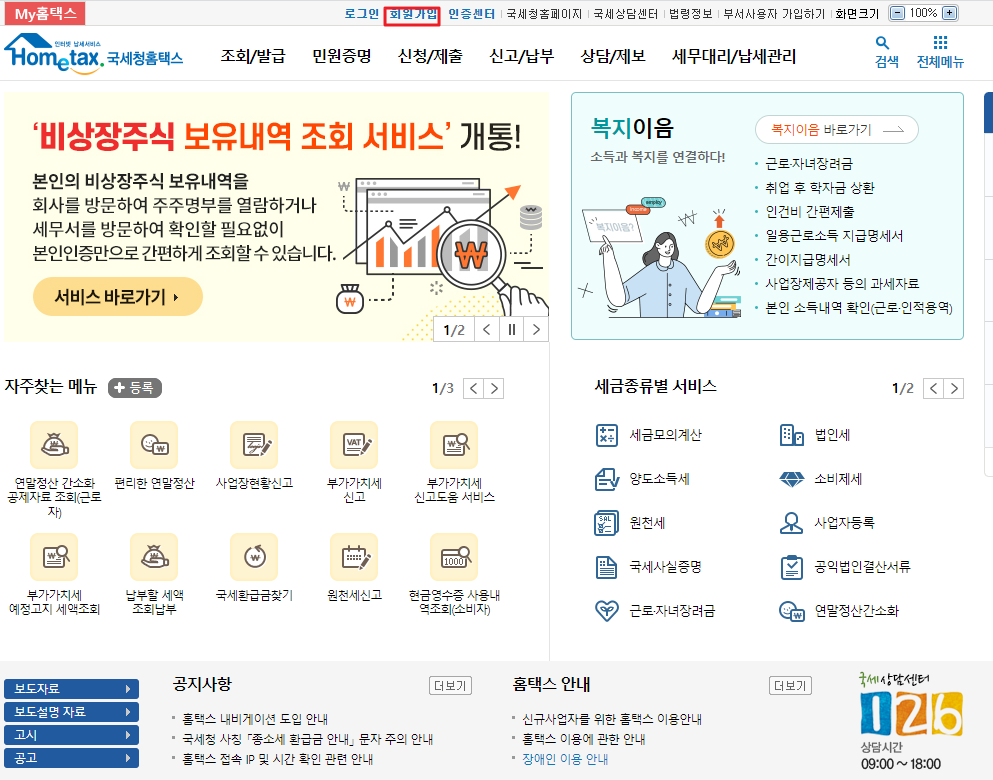
Task: Open 부가가치세 예정고지 세액조회 icon
Action: tap(54, 557)
